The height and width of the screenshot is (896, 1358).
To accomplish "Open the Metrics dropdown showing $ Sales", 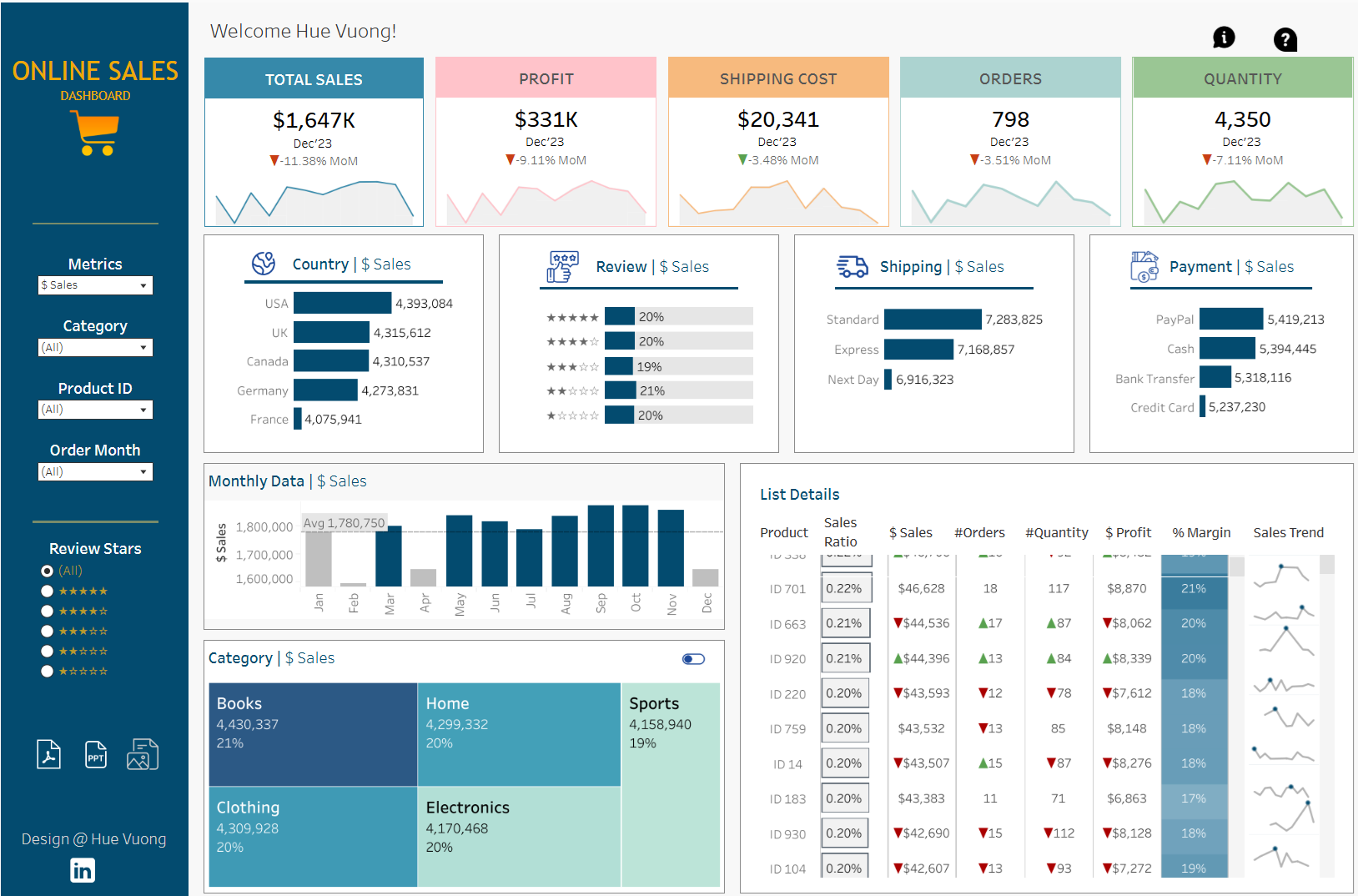I will pos(95,285).
